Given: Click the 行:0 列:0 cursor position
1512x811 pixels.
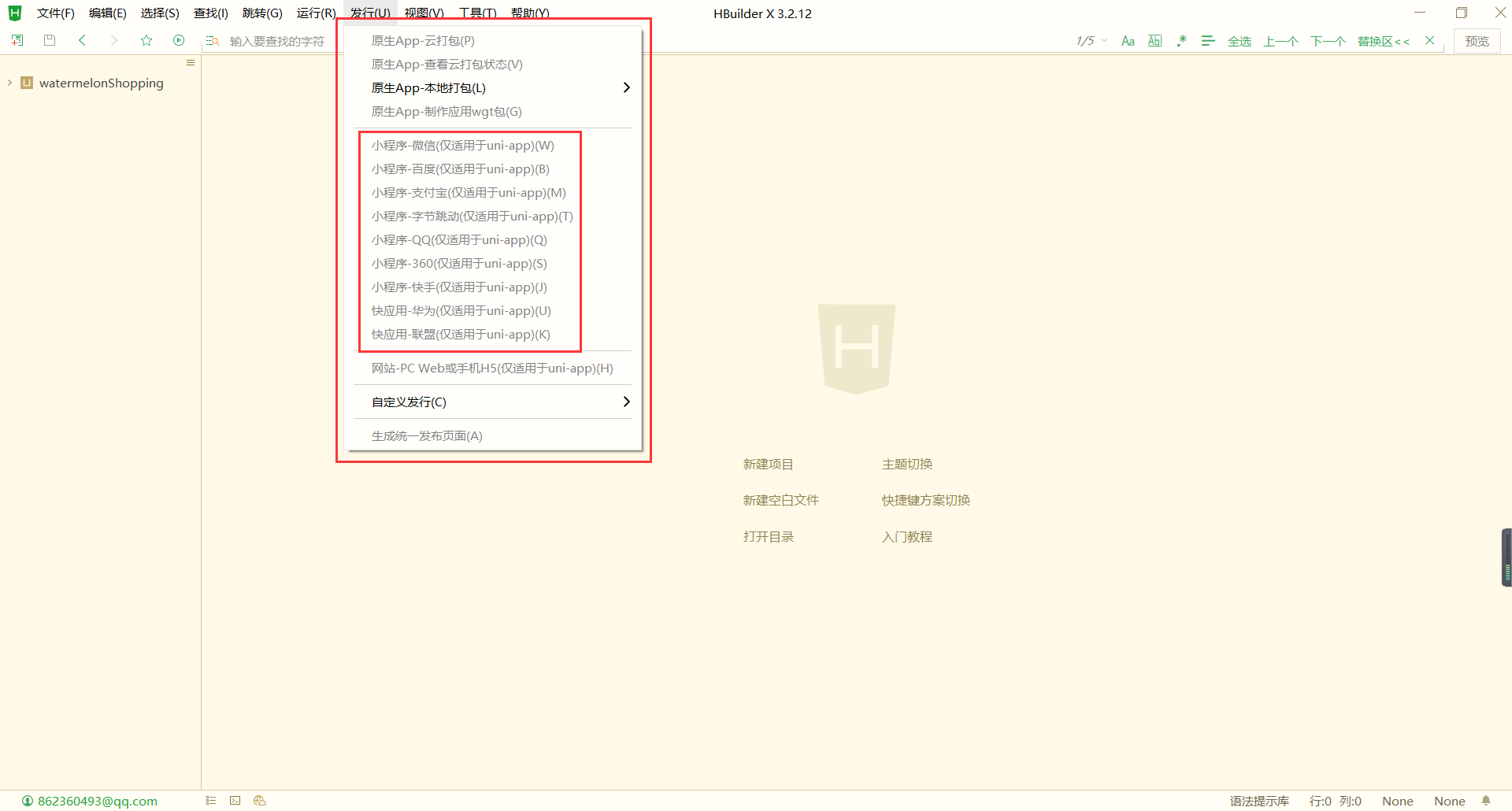Looking at the screenshot, I should pyautogui.click(x=1336, y=801).
